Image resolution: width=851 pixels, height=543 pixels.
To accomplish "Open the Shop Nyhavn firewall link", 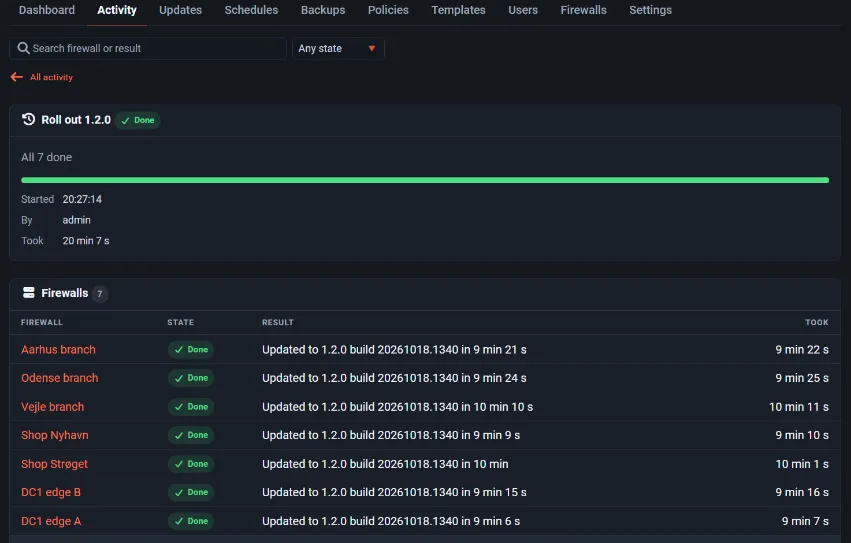I will [55, 435].
